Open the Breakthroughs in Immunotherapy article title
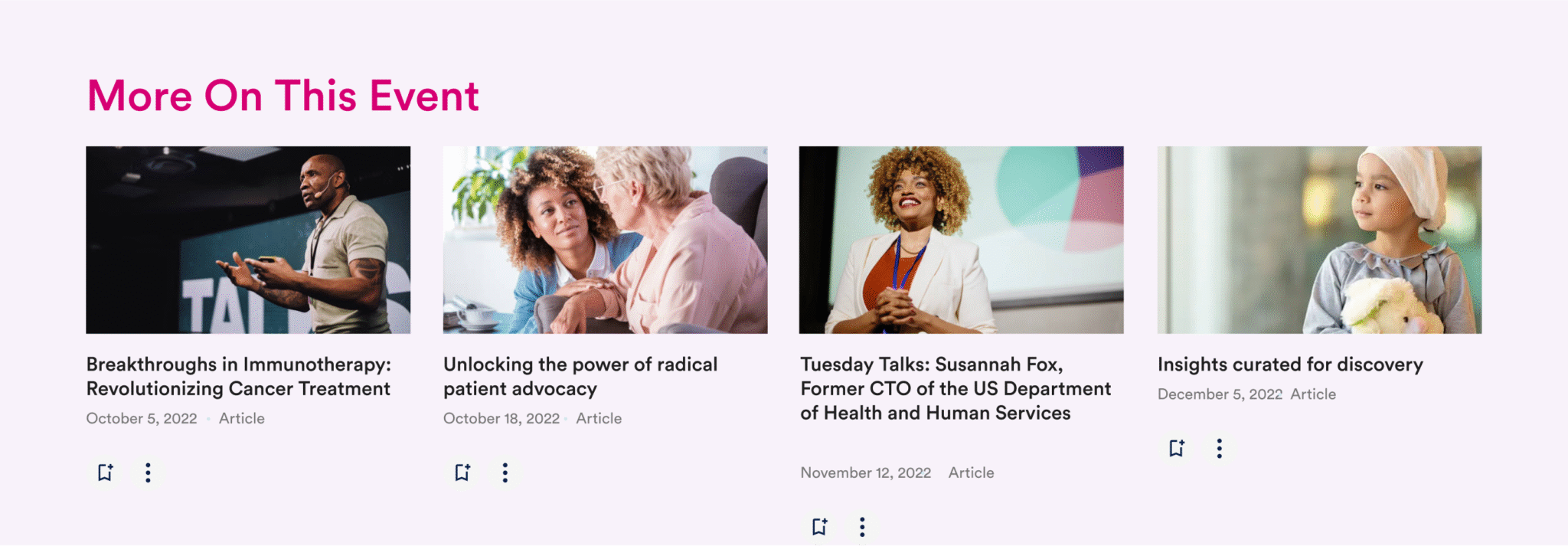This screenshot has width=1568, height=546. coord(239,376)
